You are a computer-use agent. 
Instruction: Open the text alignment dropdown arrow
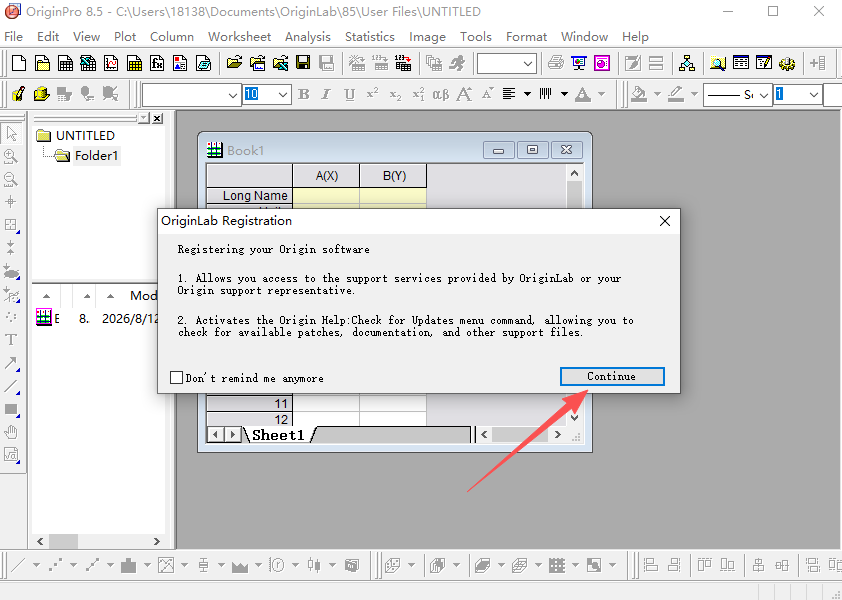(x=527, y=95)
